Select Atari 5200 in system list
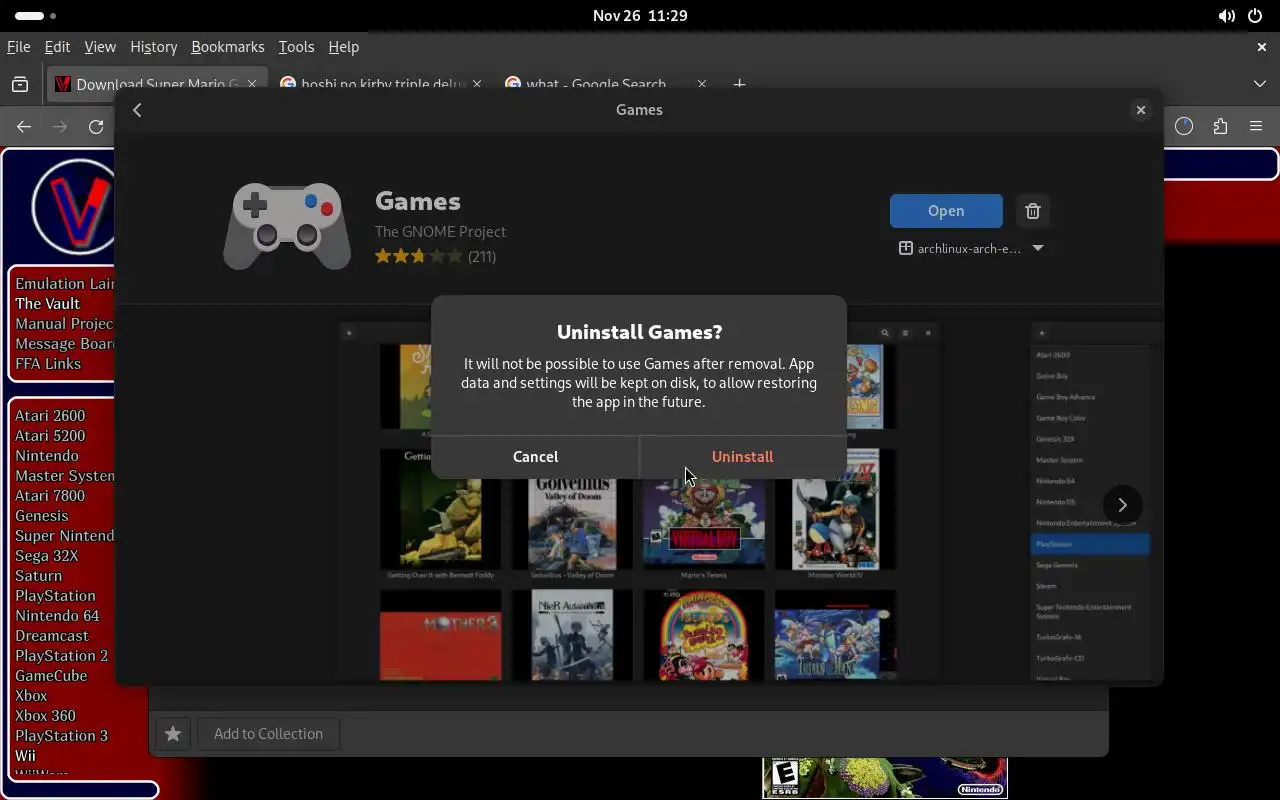Screen dimensions: 1280x800 click(50, 436)
